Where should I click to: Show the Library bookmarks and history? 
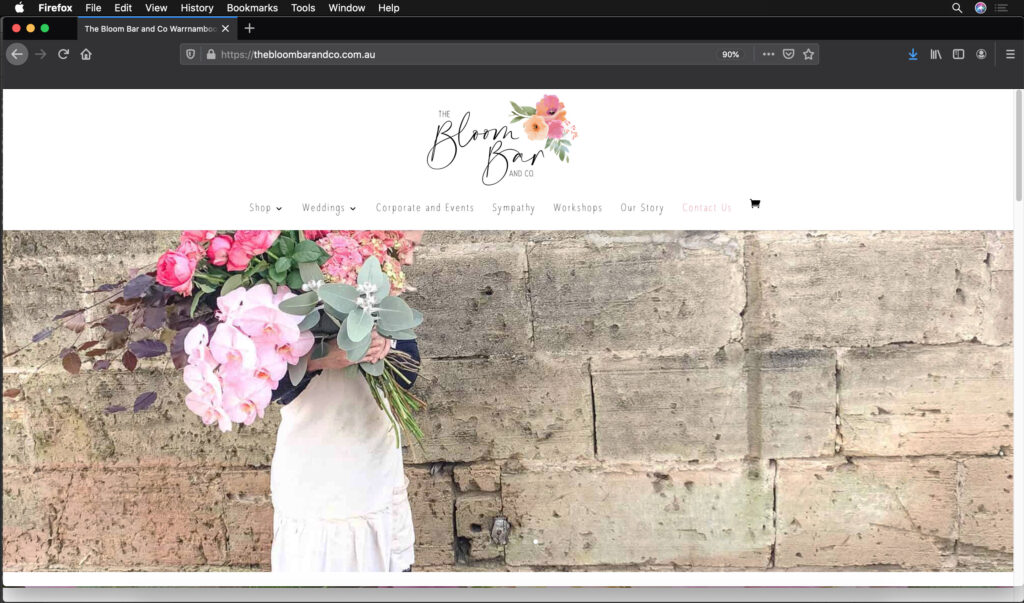tap(935, 54)
